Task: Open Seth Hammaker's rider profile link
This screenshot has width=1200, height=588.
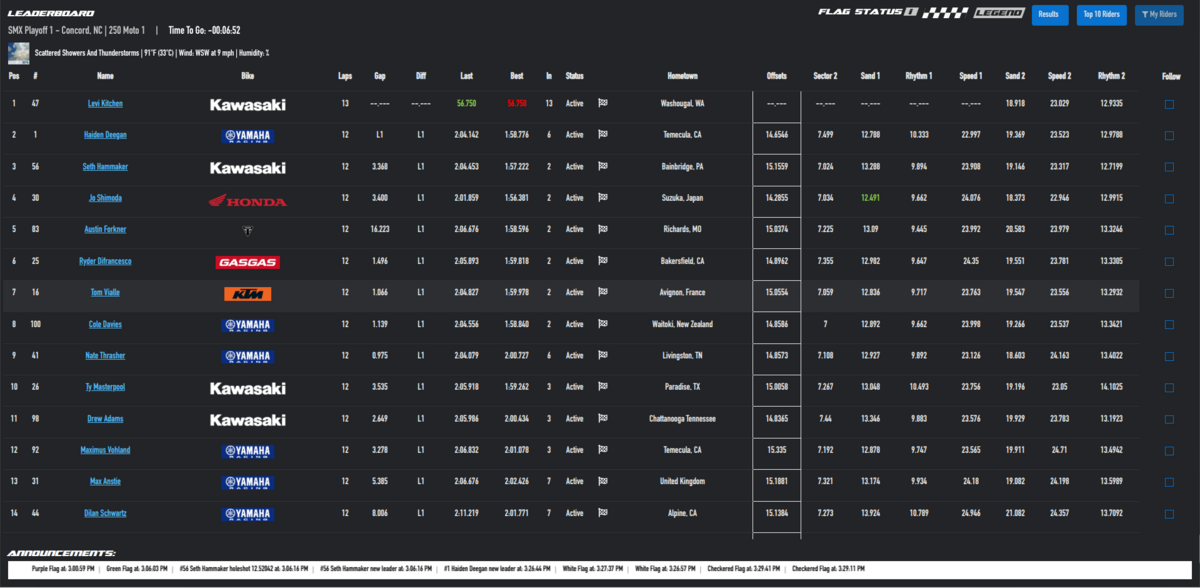Action: tap(105, 167)
